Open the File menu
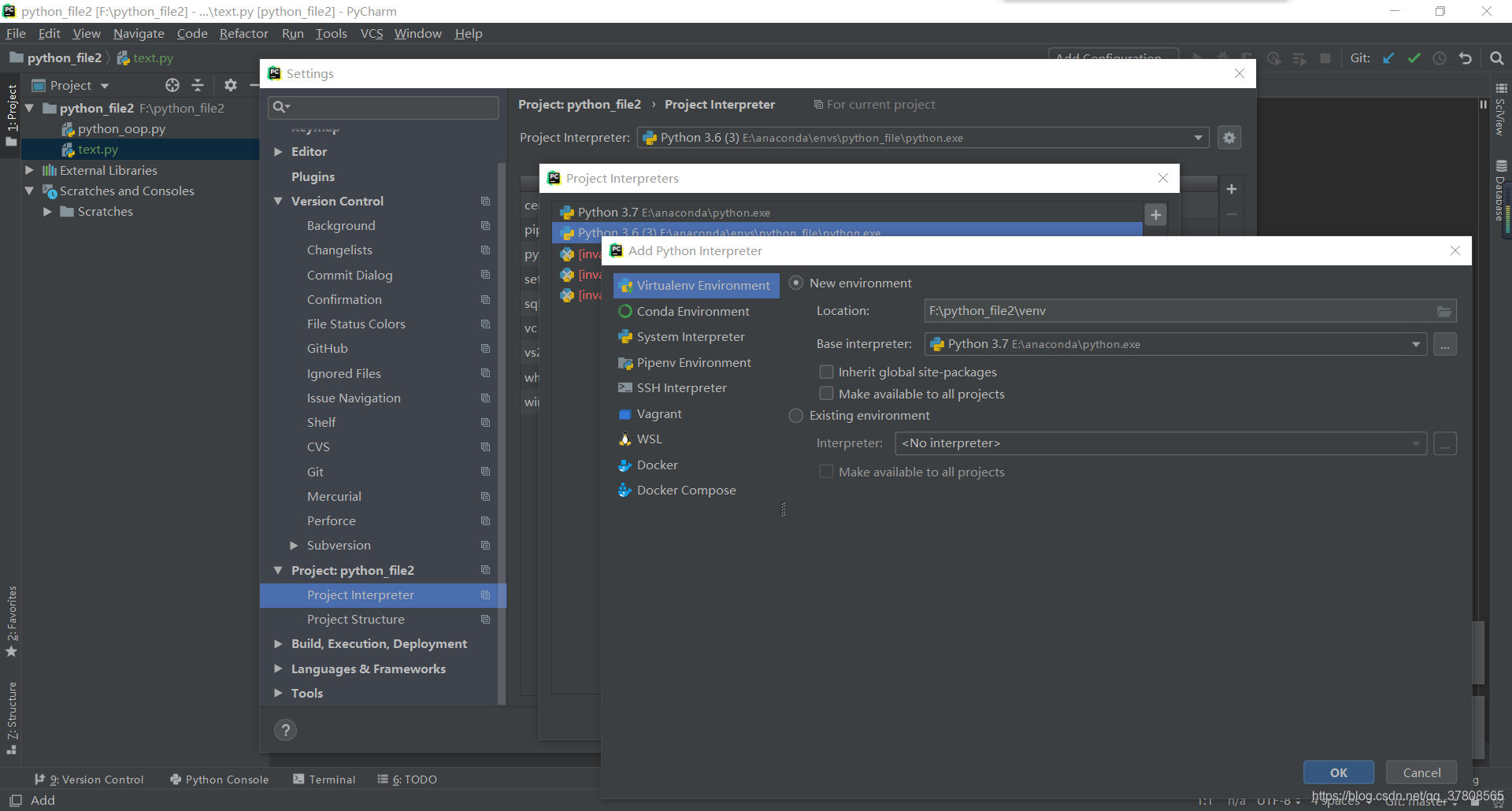This screenshot has height=811, width=1512. 16,34
